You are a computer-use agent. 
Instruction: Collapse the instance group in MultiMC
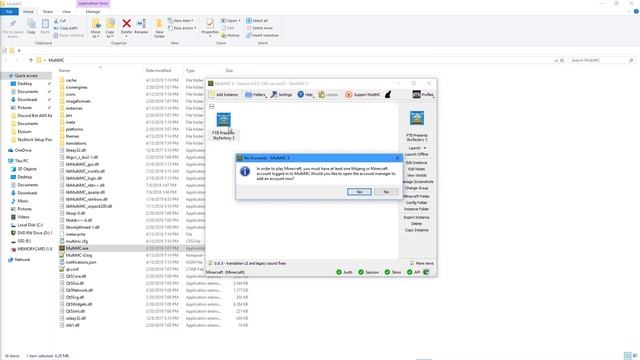(211, 107)
